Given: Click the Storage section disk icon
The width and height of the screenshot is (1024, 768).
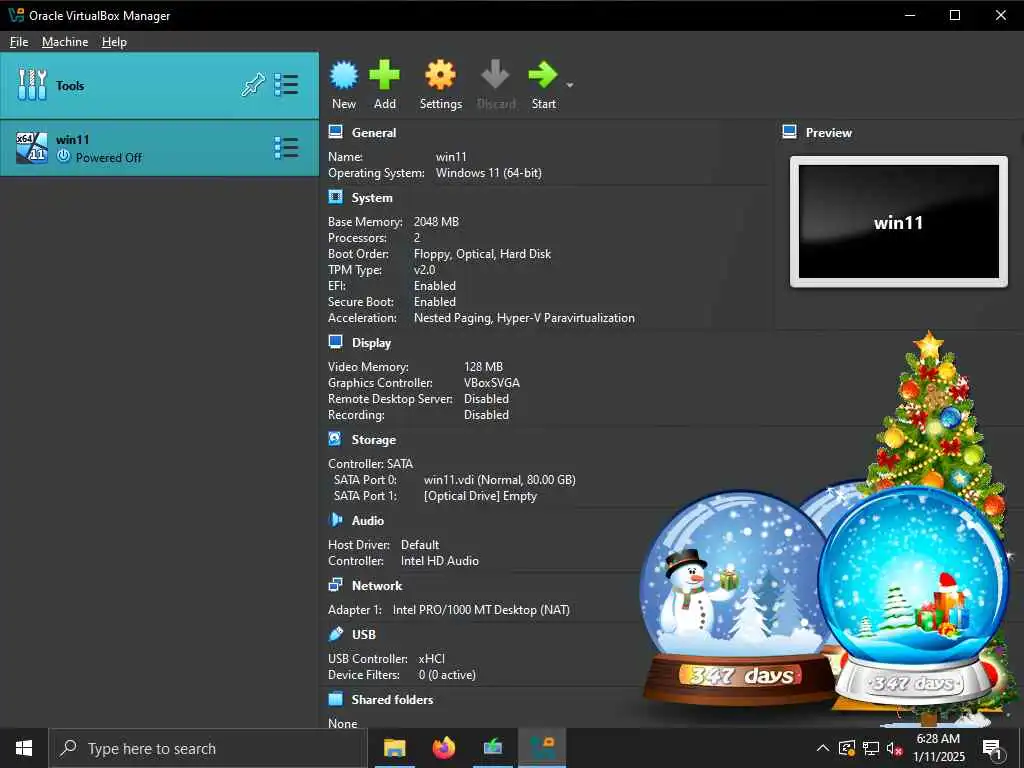Looking at the screenshot, I should pyautogui.click(x=335, y=439).
